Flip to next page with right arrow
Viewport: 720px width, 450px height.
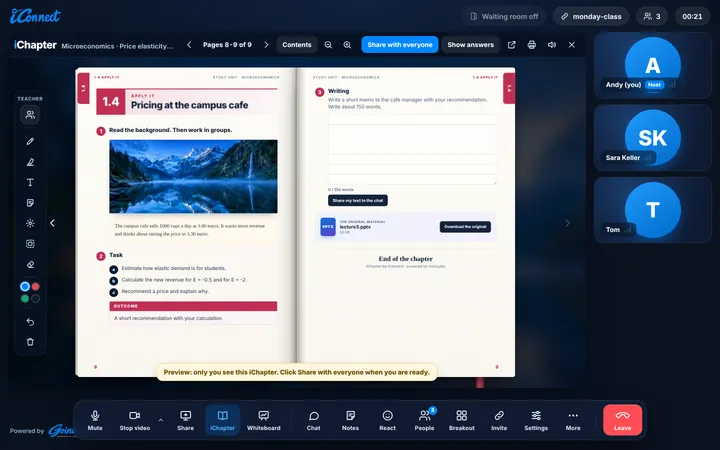(x=568, y=223)
